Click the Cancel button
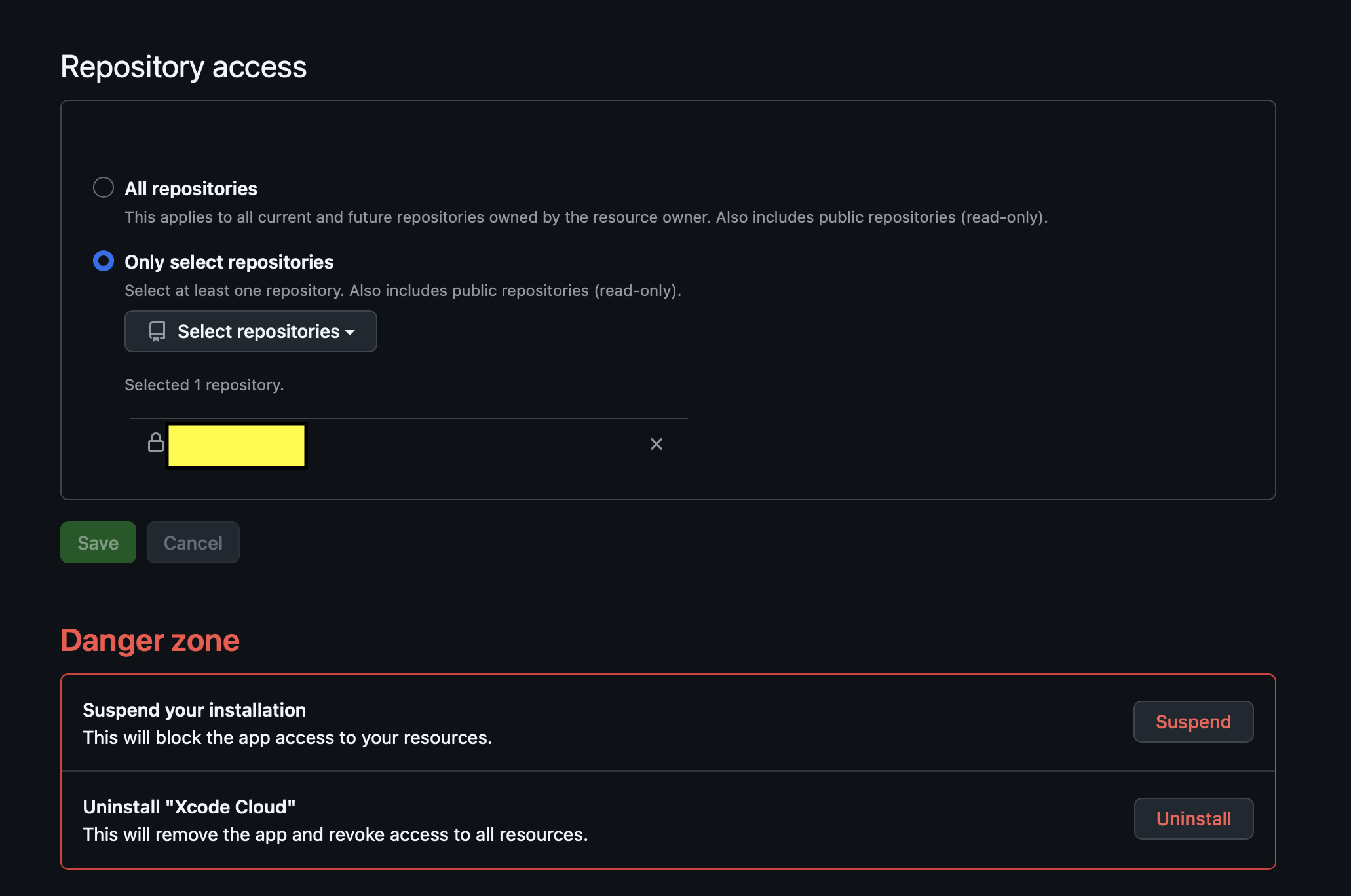 tap(193, 542)
